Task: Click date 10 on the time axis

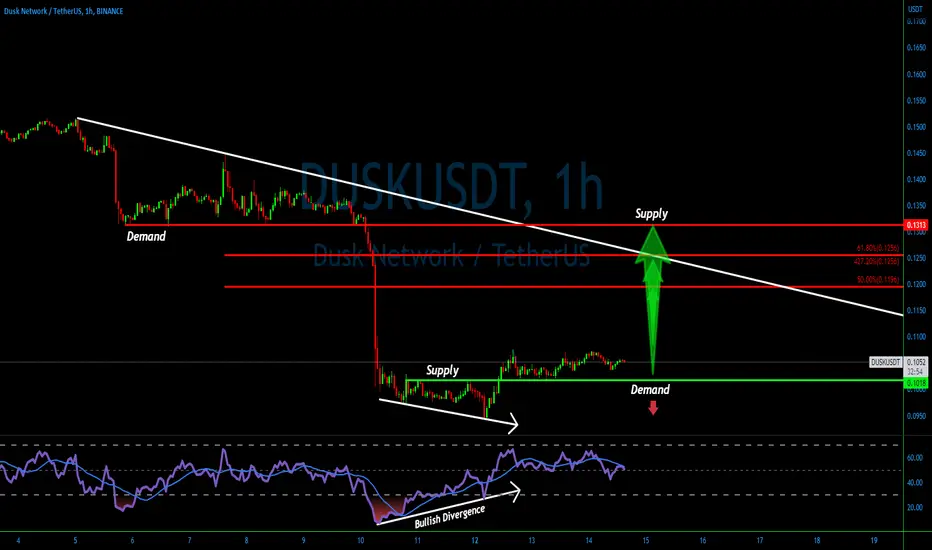Action: [x=361, y=540]
